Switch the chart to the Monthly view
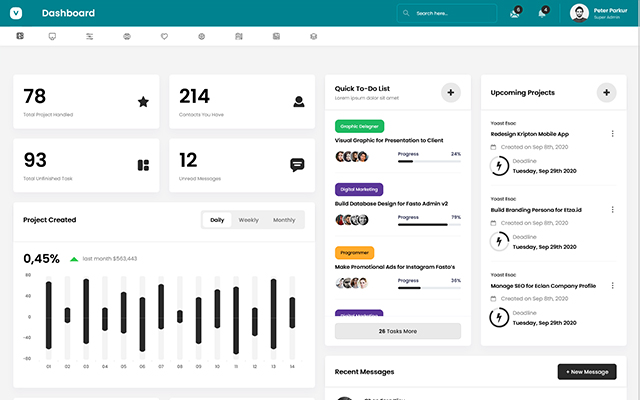Viewport: 640px width, 400px height. [x=284, y=220]
